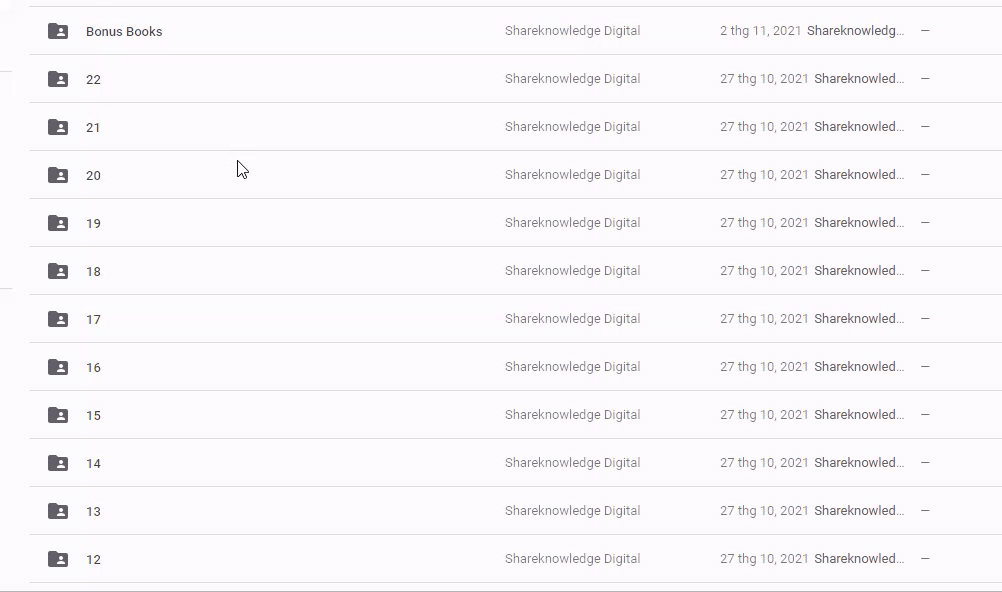Click the modified date of folder 17

[x=764, y=319]
